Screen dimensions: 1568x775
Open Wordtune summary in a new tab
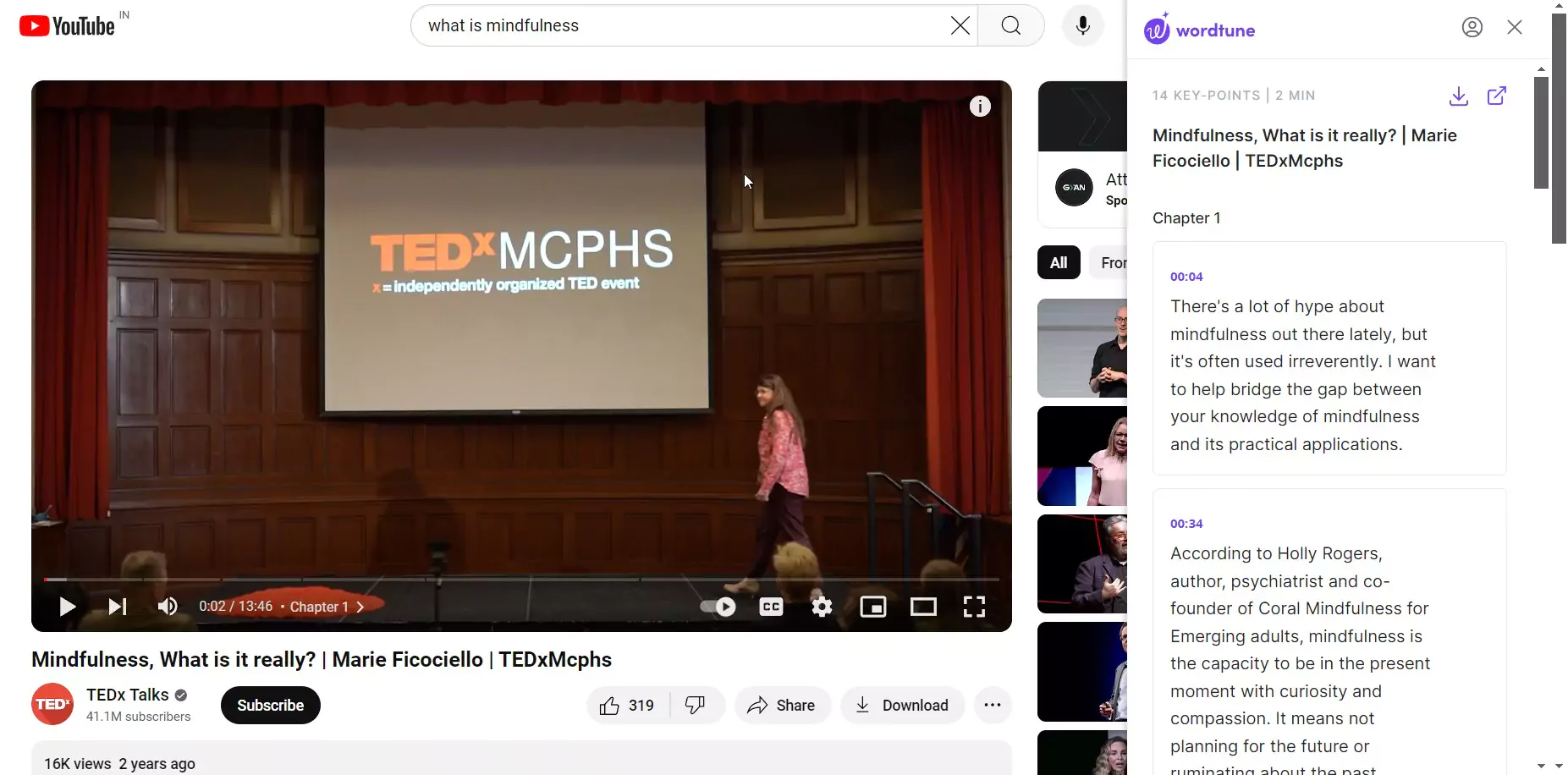point(1497,96)
